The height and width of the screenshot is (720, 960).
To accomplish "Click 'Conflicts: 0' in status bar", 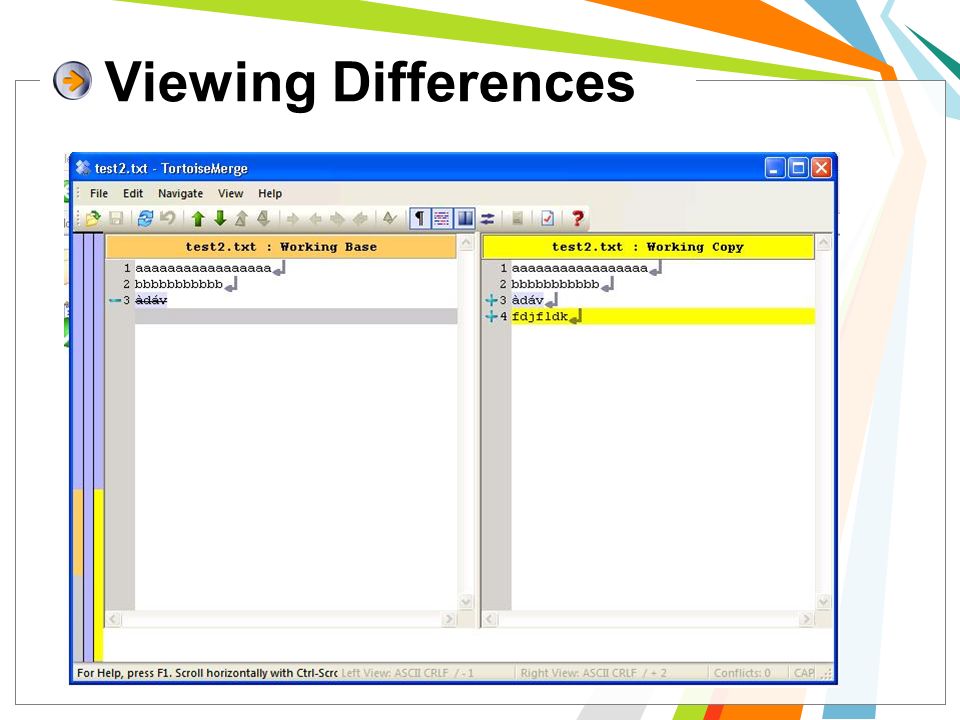I will [x=742, y=673].
